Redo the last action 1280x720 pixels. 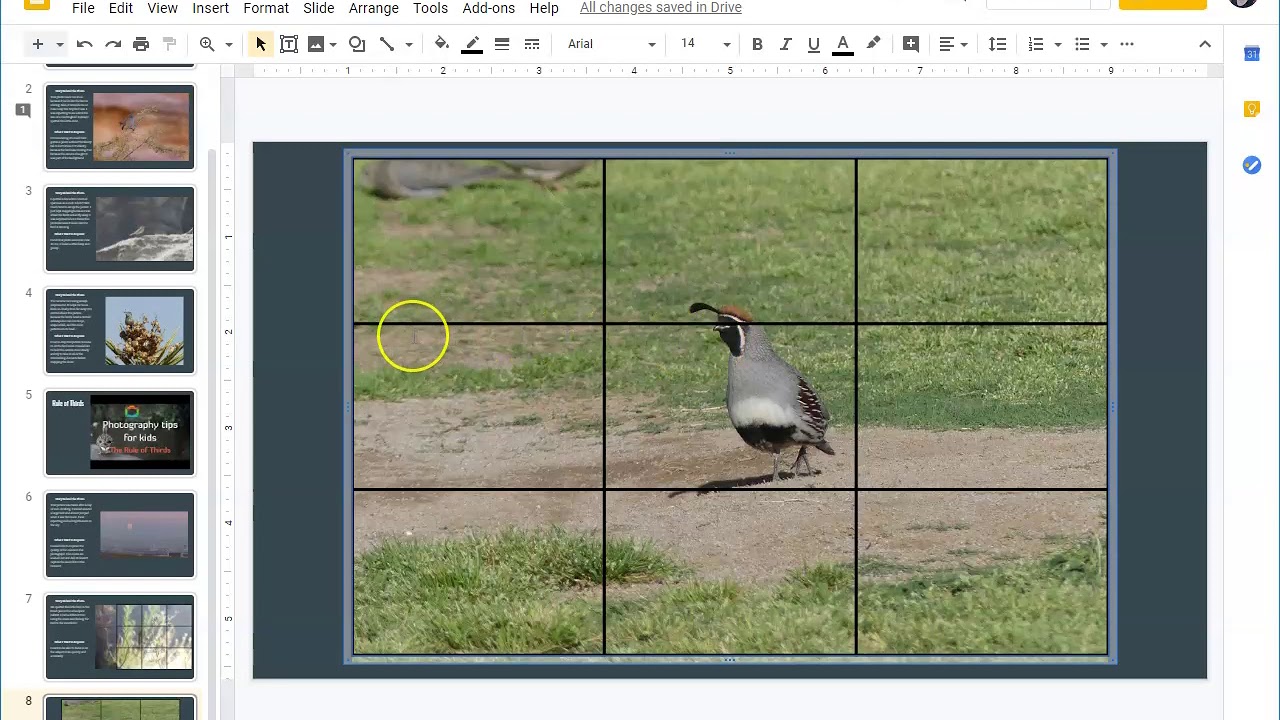point(113,44)
